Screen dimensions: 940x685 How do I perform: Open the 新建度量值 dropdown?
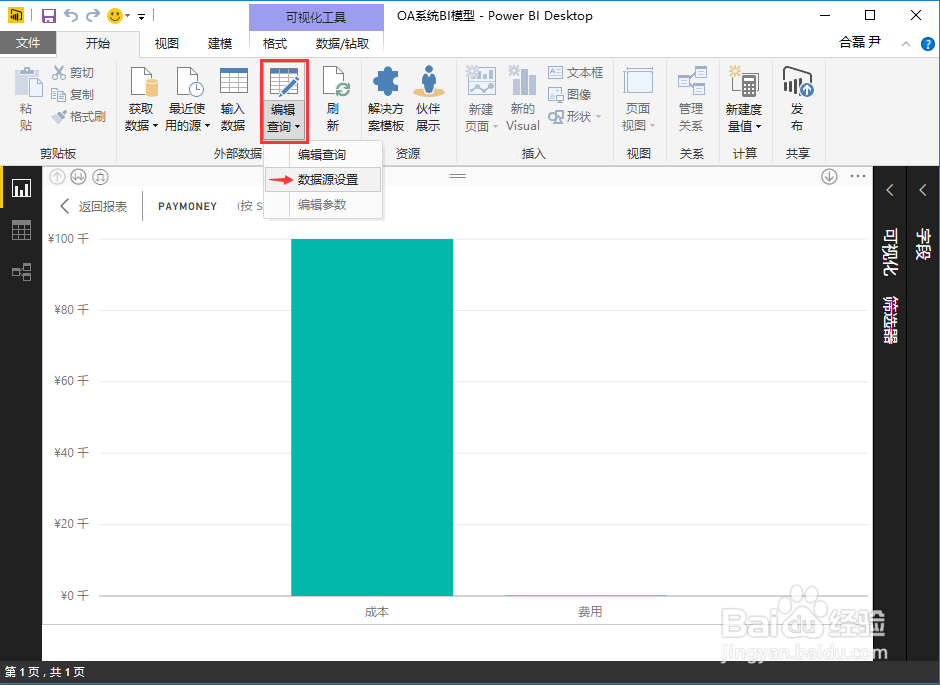pyautogui.click(x=744, y=99)
